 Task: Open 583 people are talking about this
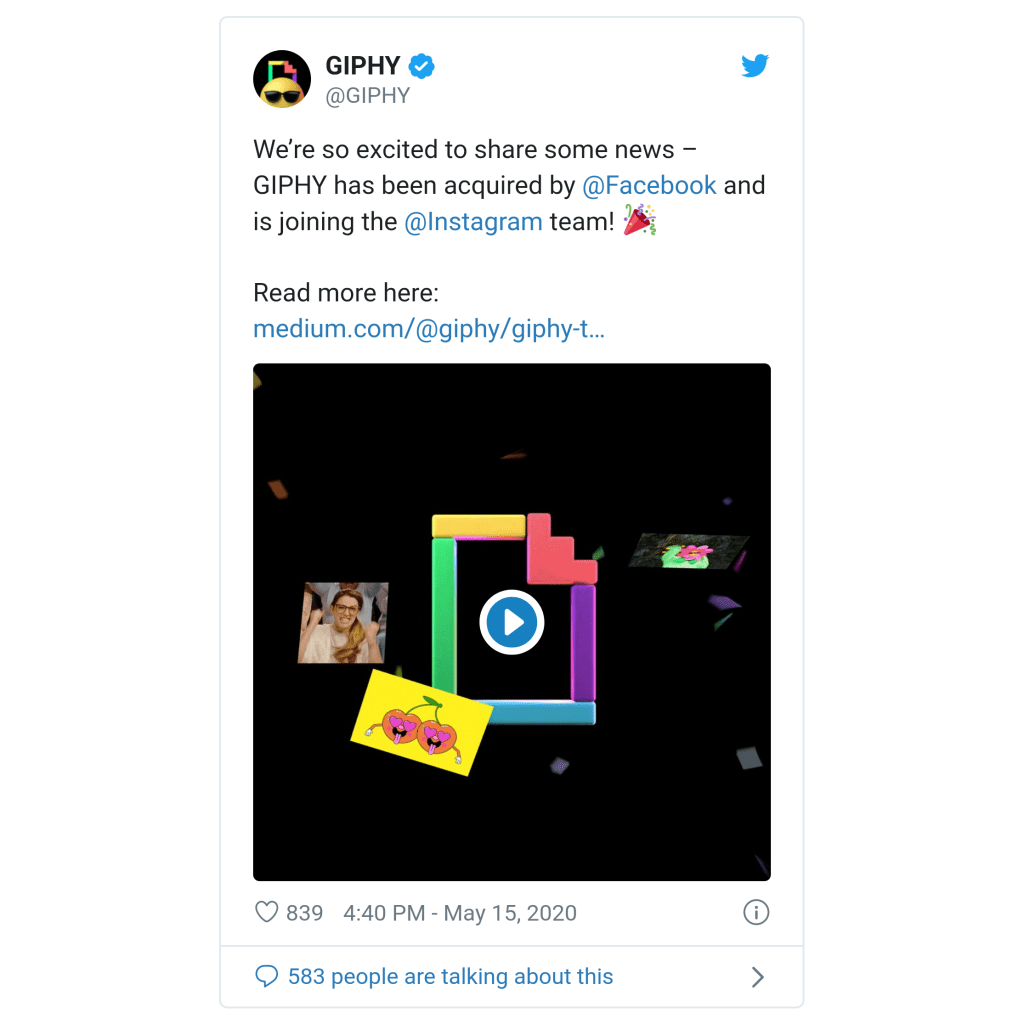click(451, 976)
